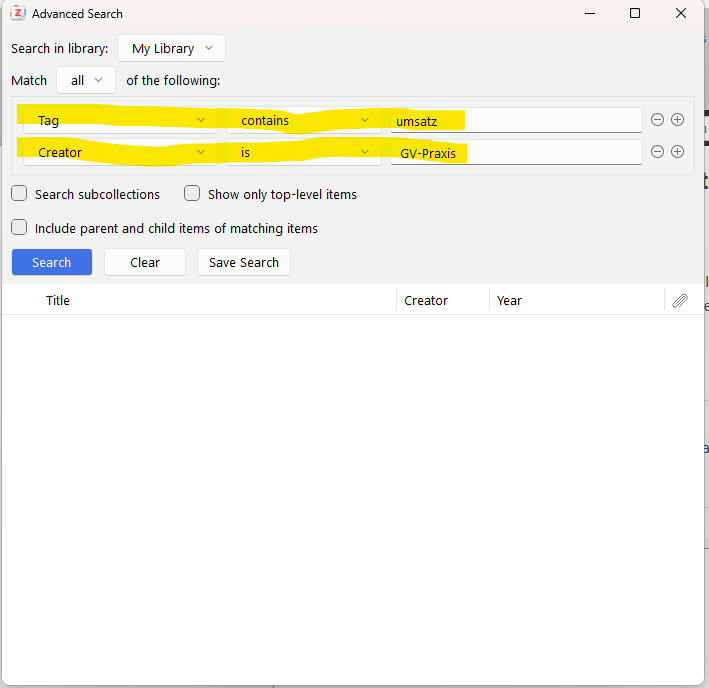Maximize the Advanced Search window
709x688 pixels.
pos(635,13)
